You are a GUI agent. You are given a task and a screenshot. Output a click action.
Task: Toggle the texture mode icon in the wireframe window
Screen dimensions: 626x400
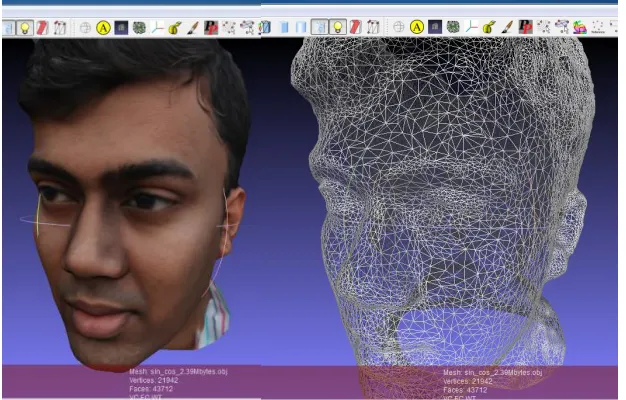pos(319,27)
